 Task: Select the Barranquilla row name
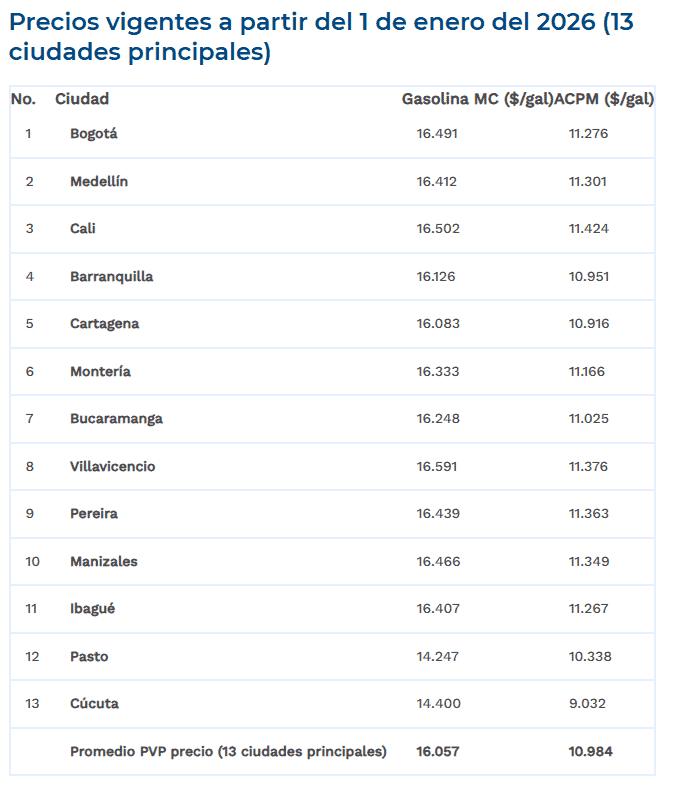[111, 277]
